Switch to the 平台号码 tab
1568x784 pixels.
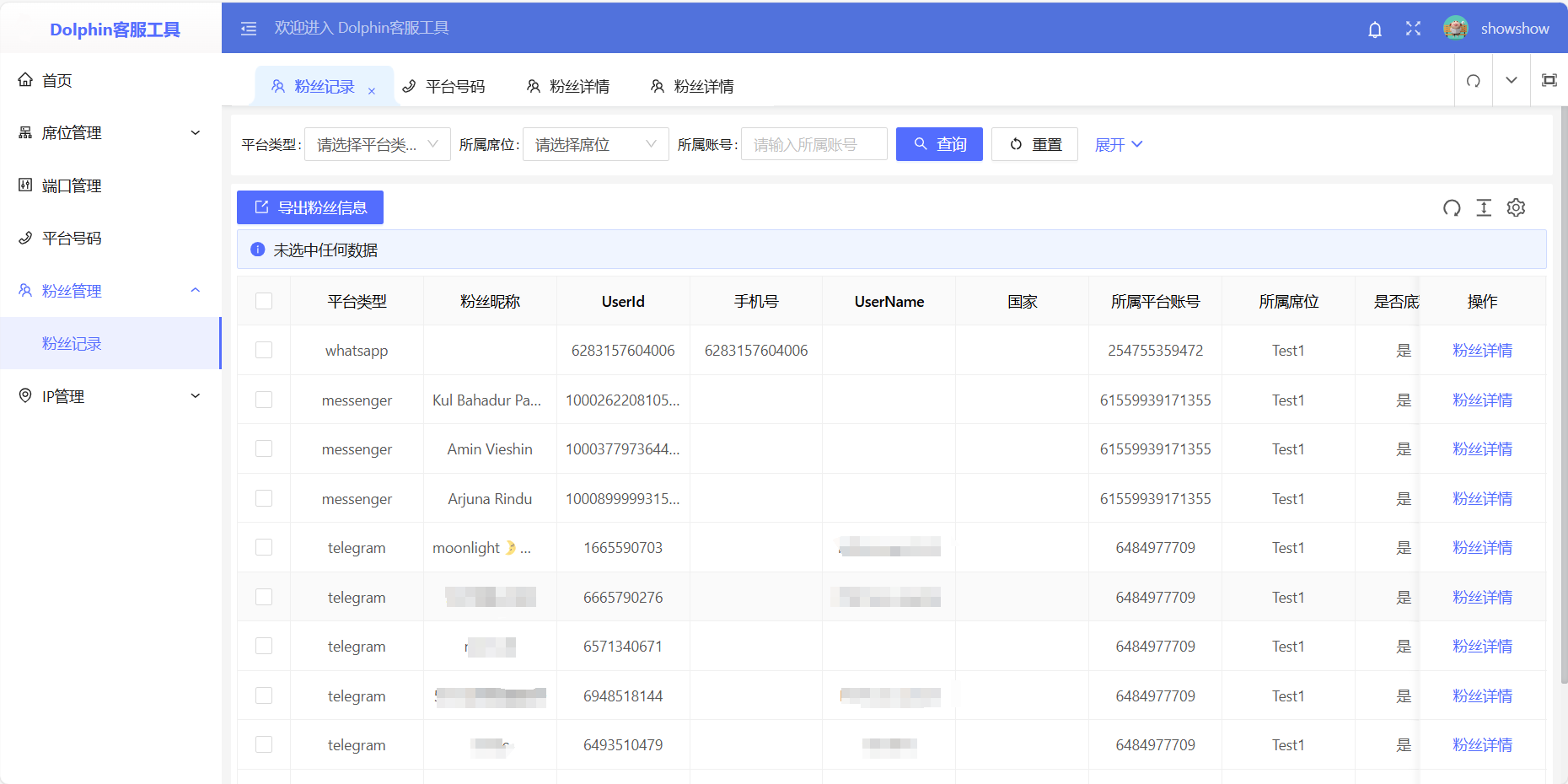pyautogui.click(x=444, y=87)
